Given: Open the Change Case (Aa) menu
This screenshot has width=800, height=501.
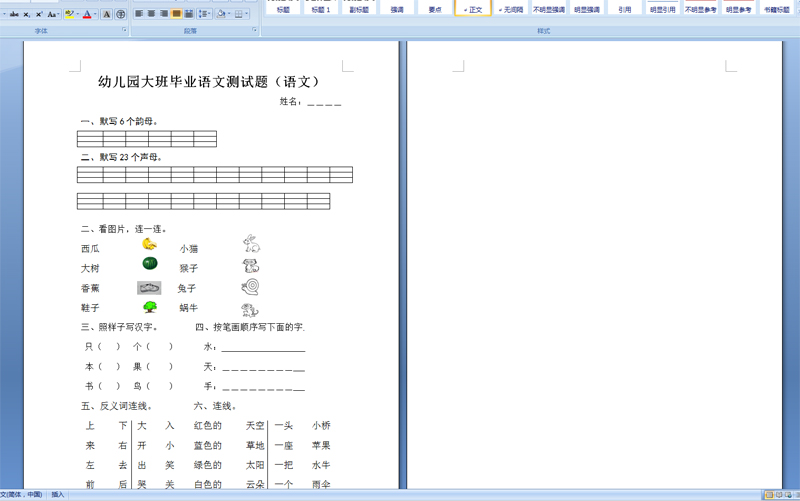Looking at the screenshot, I should 52,14.
